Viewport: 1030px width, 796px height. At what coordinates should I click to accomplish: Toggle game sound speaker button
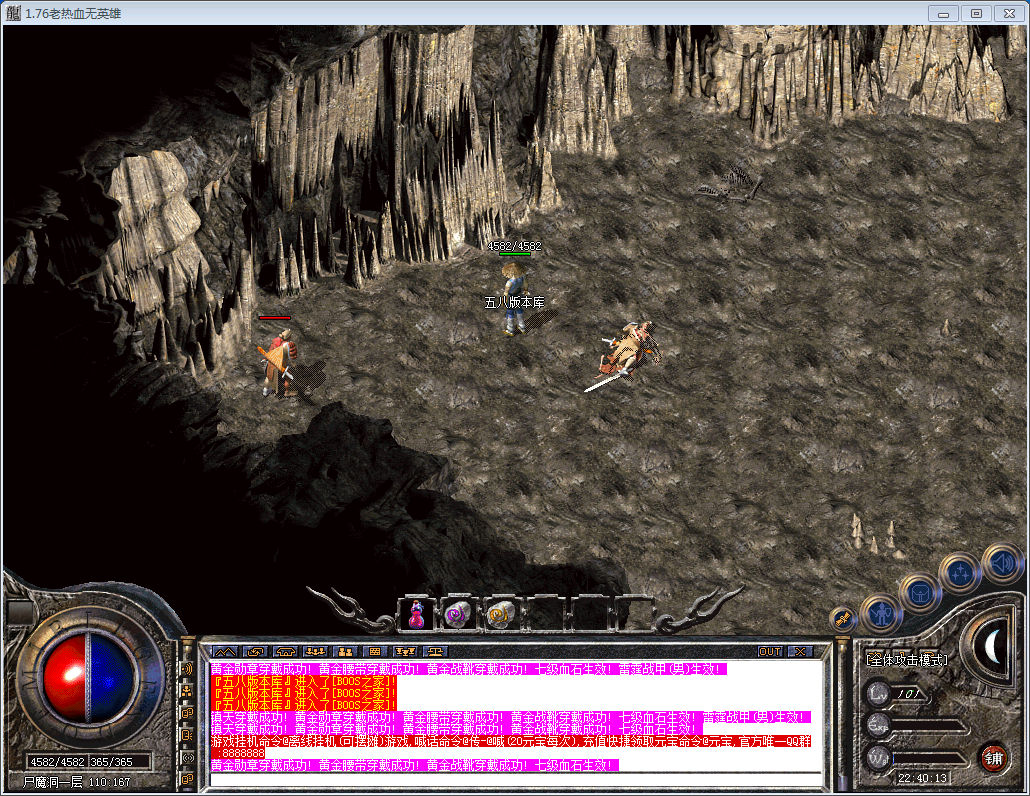1003,563
